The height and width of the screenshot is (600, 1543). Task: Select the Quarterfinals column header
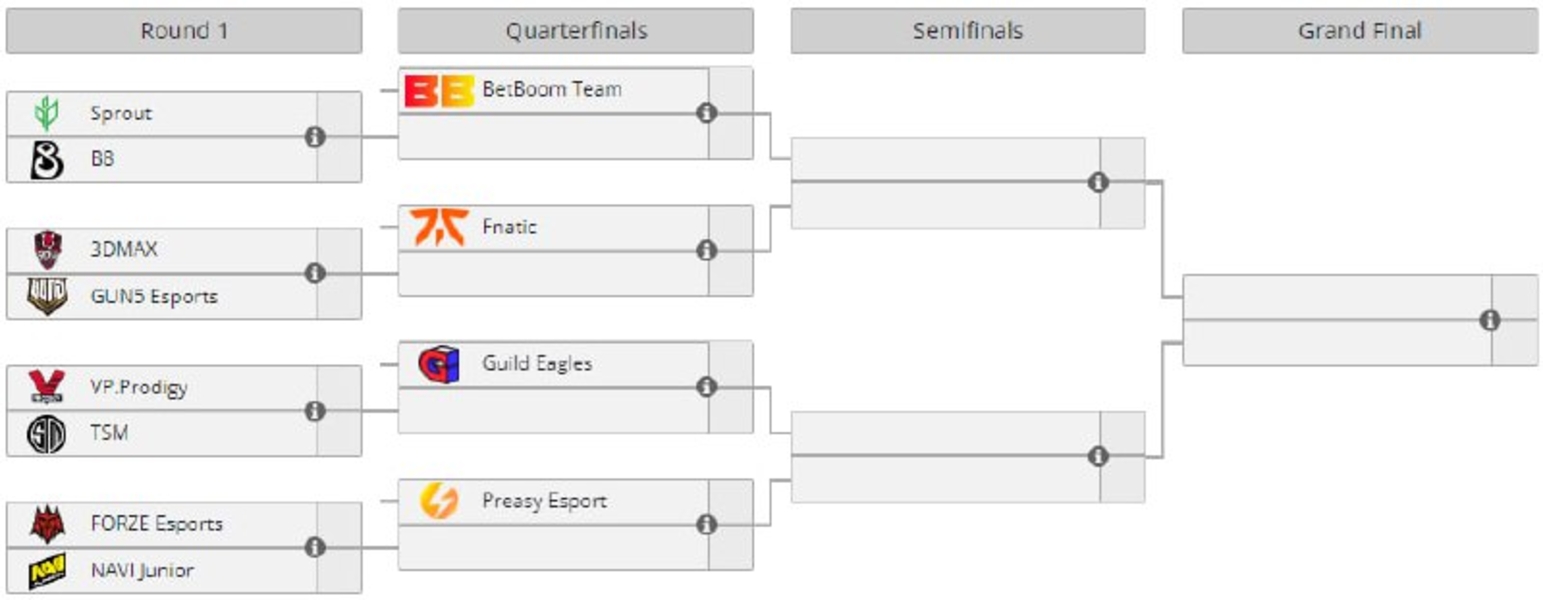575,31
